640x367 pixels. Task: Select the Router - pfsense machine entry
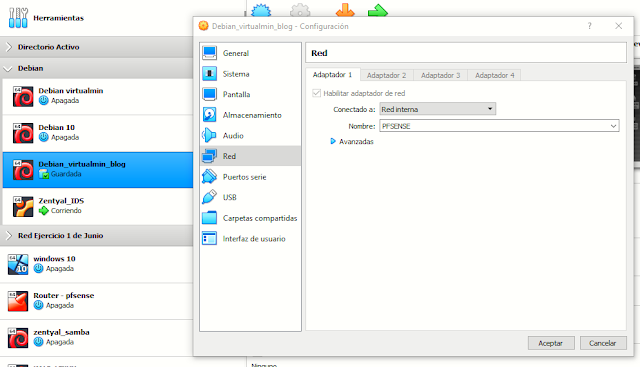(x=96, y=301)
